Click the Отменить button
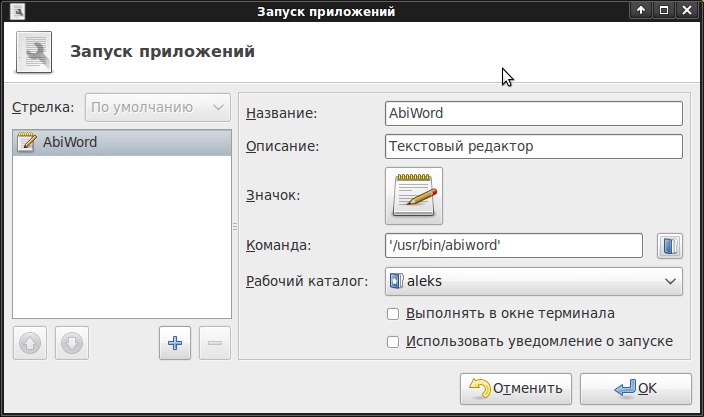Viewport: 704px width, 417px height. pos(515,389)
